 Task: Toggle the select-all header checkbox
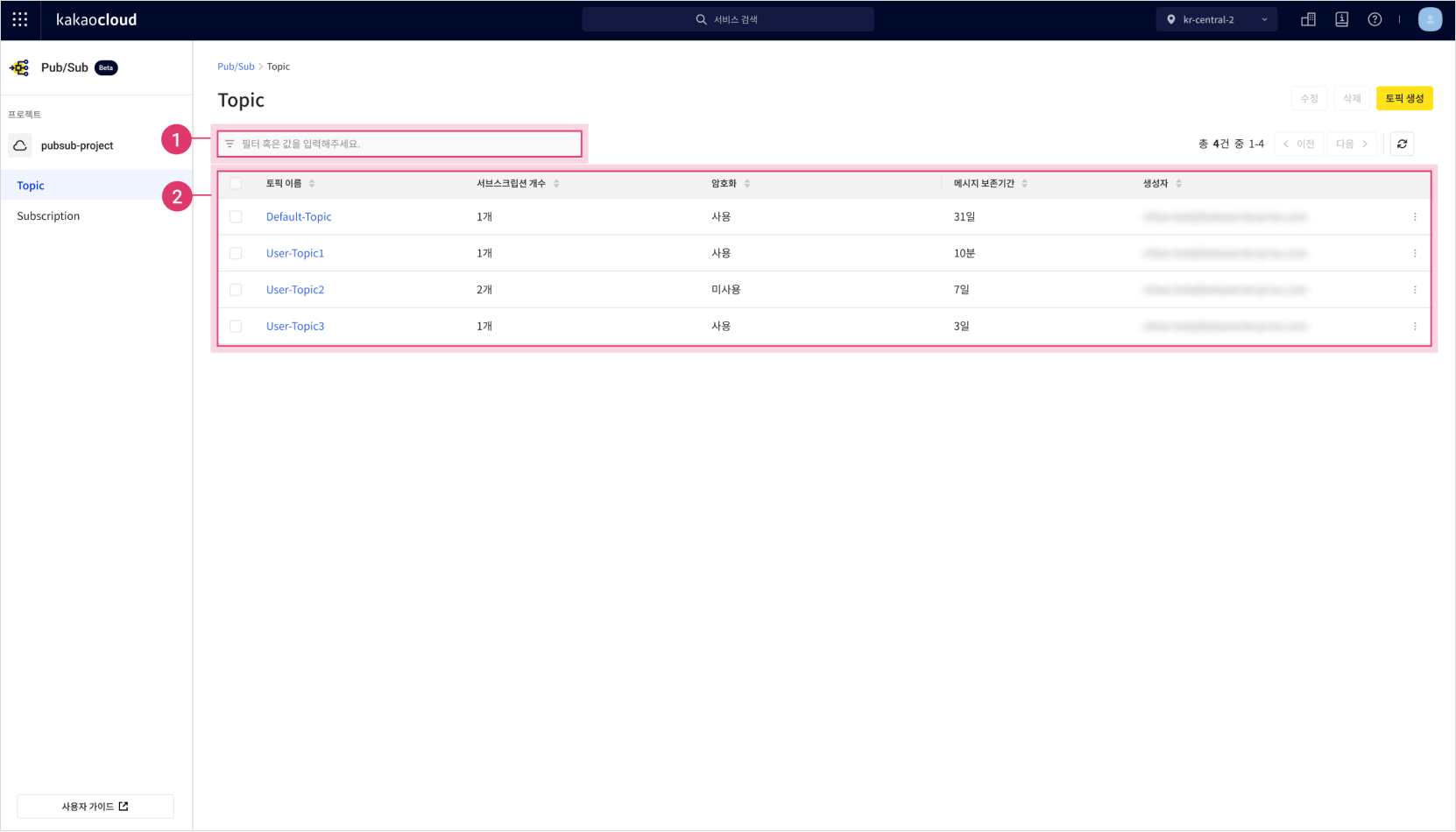click(x=236, y=183)
